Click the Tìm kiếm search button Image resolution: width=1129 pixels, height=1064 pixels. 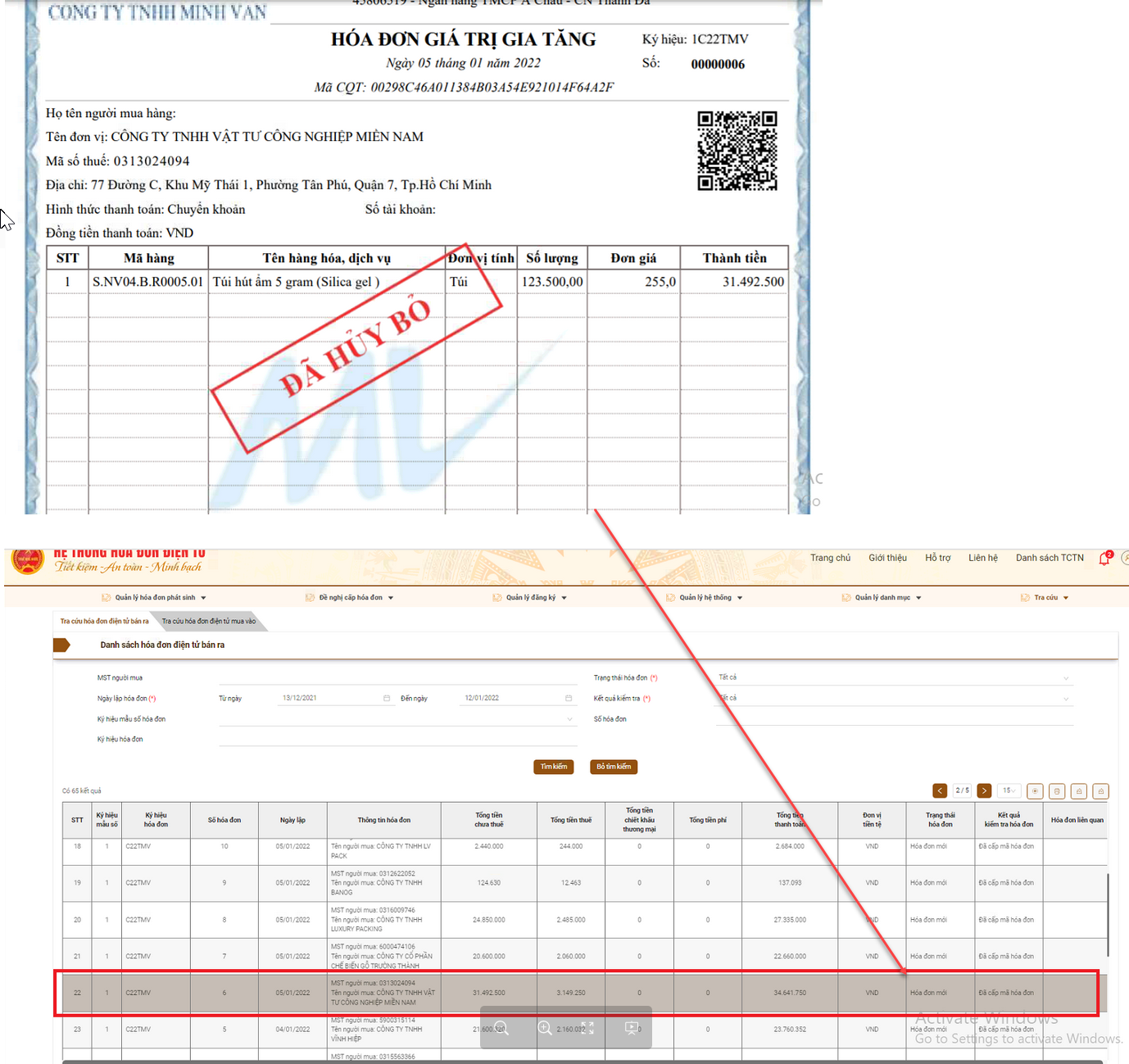click(x=554, y=767)
